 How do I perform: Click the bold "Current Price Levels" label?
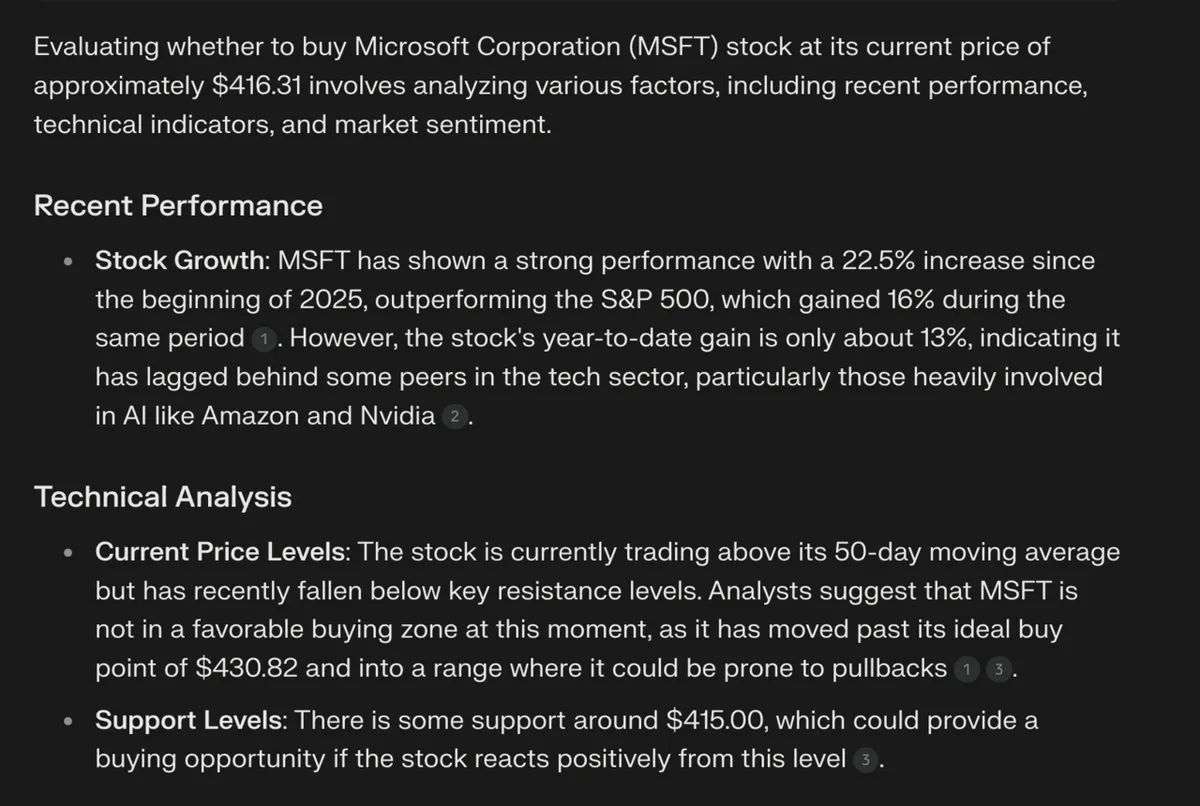tap(221, 552)
